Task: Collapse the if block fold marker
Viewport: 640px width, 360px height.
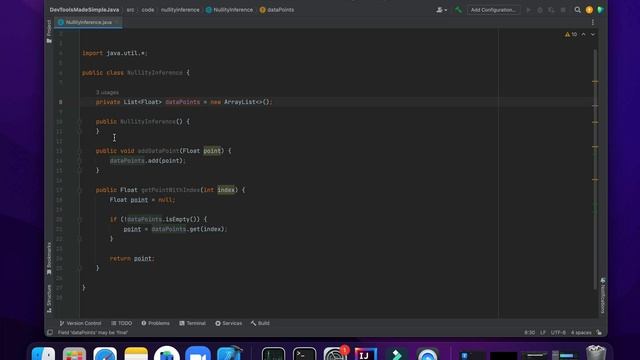Action: tap(80, 220)
